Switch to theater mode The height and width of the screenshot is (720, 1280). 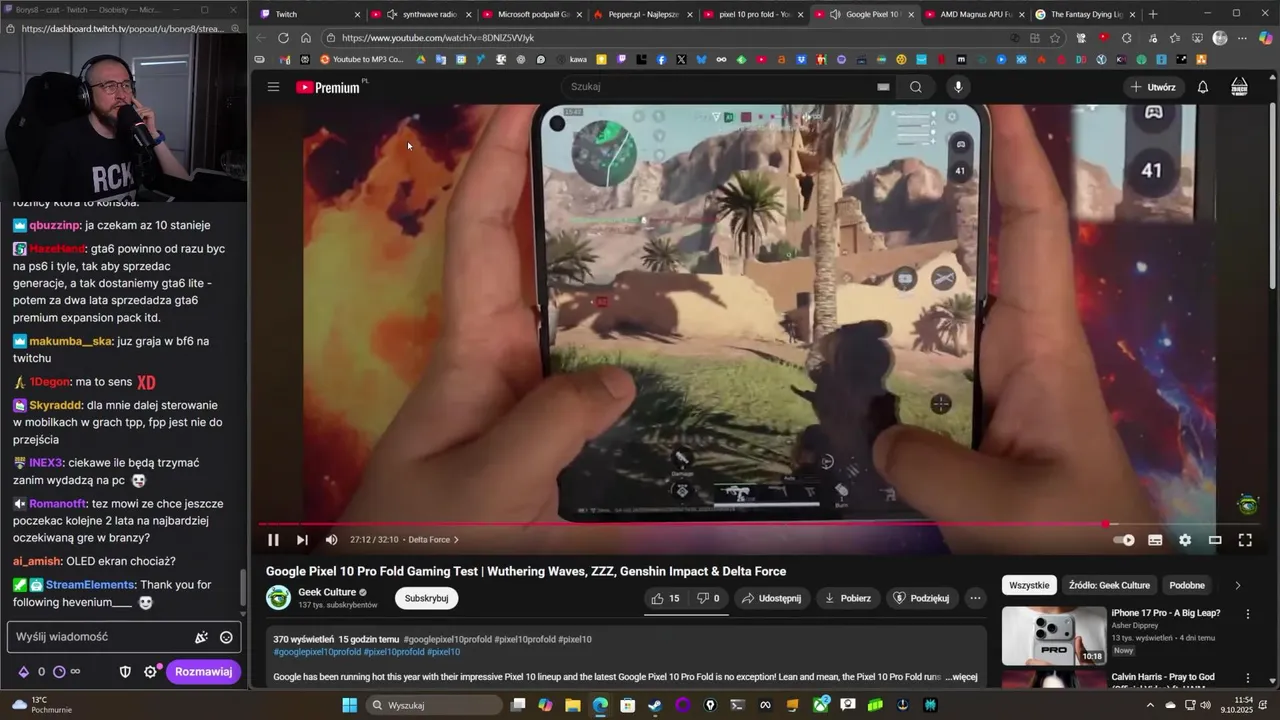point(1215,540)
